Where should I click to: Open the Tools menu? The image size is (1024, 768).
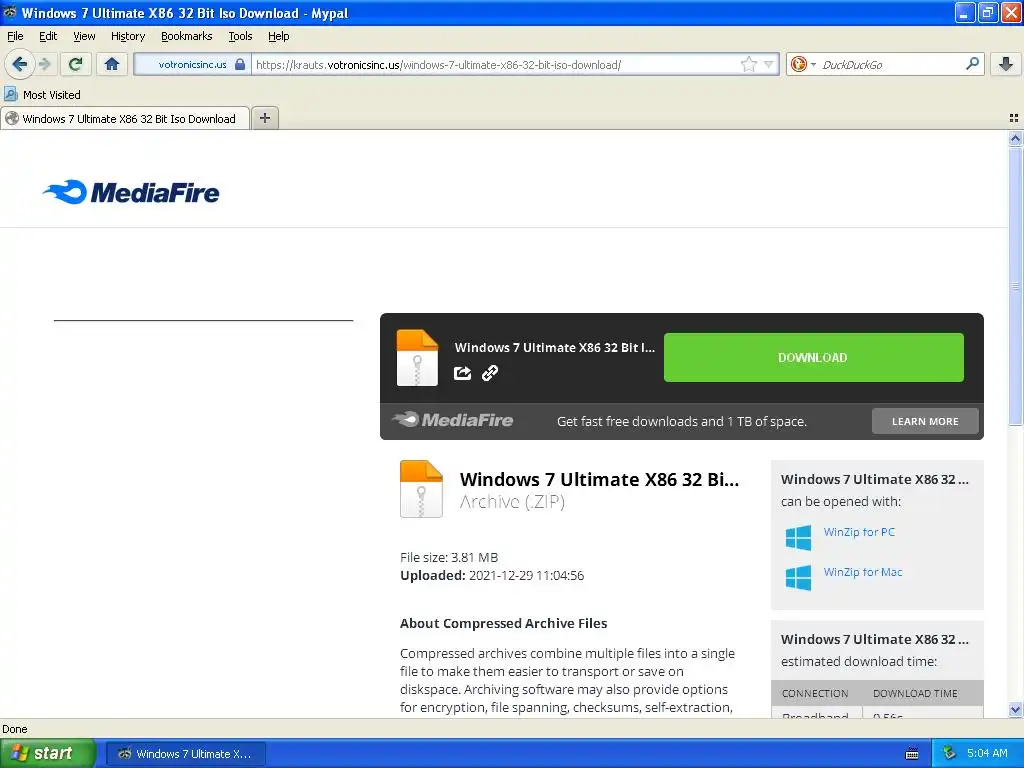240,36
